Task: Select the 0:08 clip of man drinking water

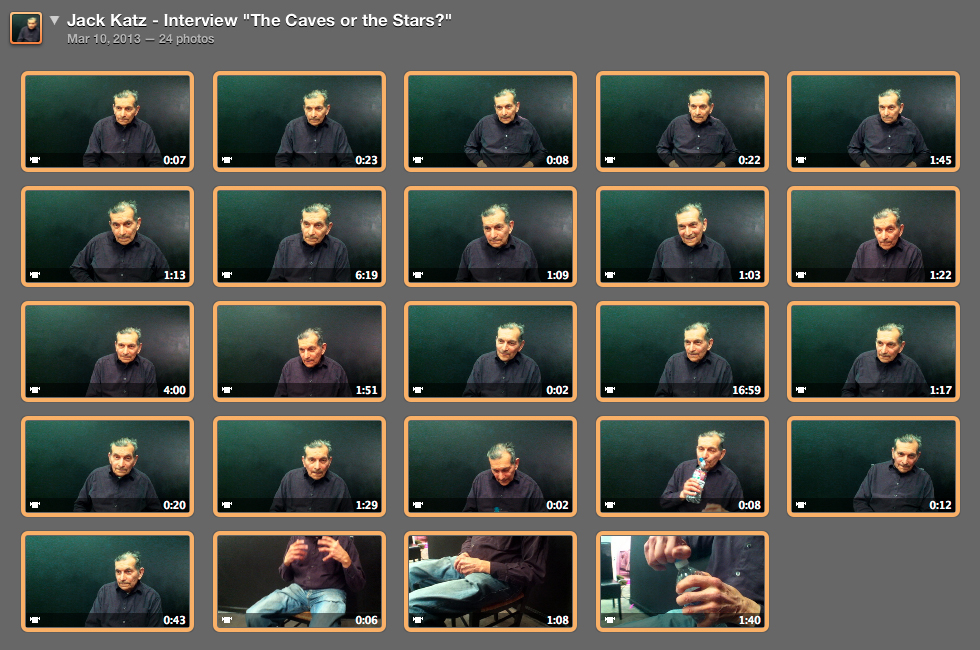Action: pyautogui.click(x=682, y=466)
